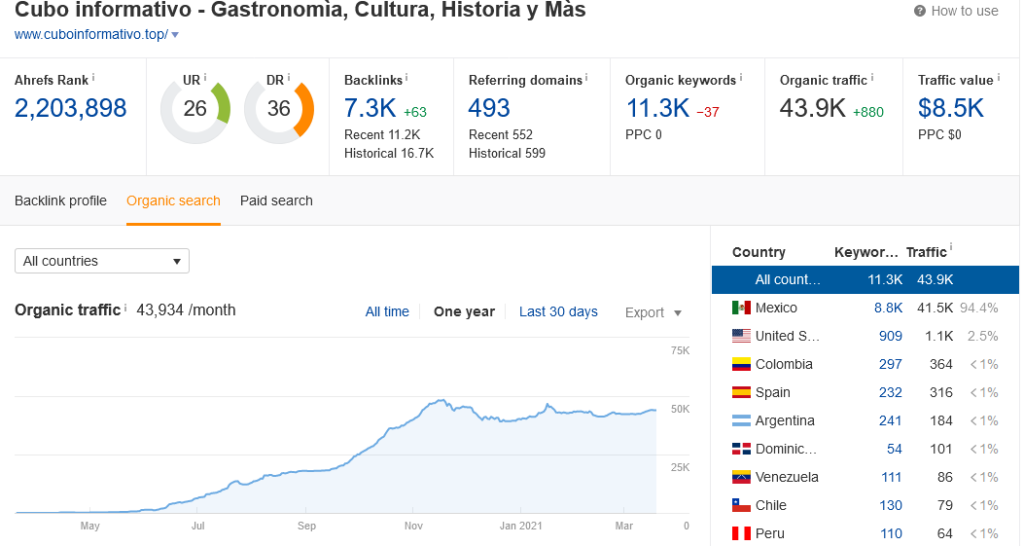The image size is (1024, 546).
Task: Click the Historical 599 referring domains text
Action: (x=507, y=153)
